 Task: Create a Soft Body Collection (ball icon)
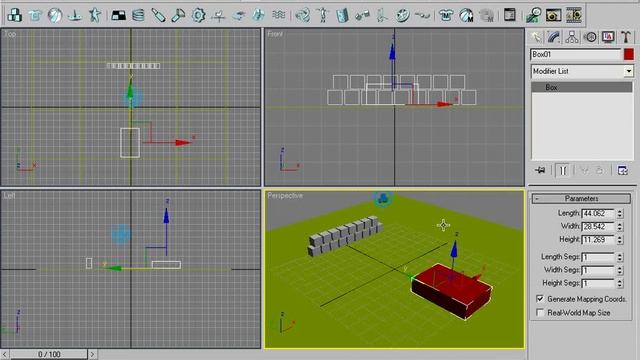pyautogui.click(x=55, y=15)
